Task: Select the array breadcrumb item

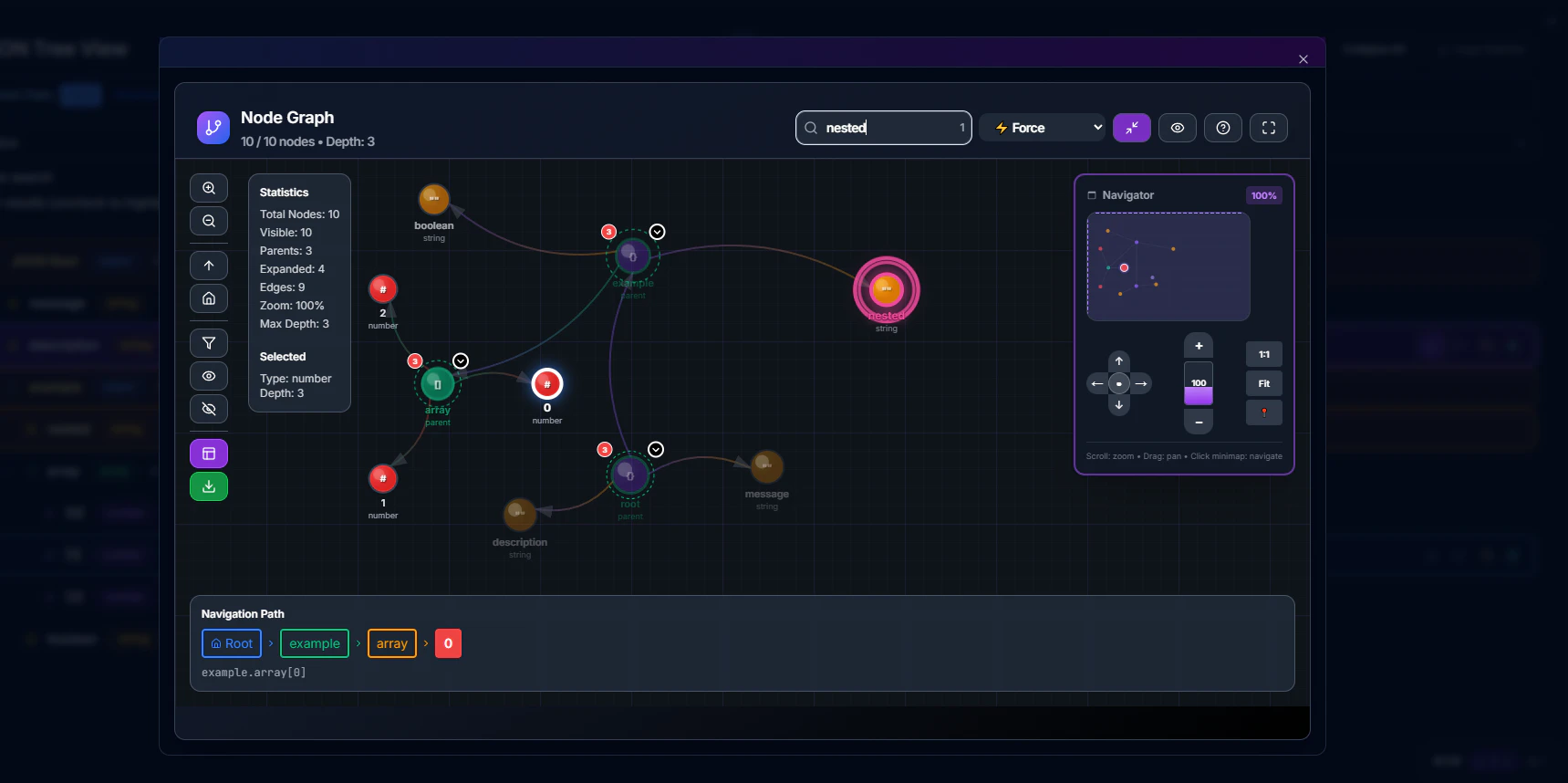Action: 392,643
